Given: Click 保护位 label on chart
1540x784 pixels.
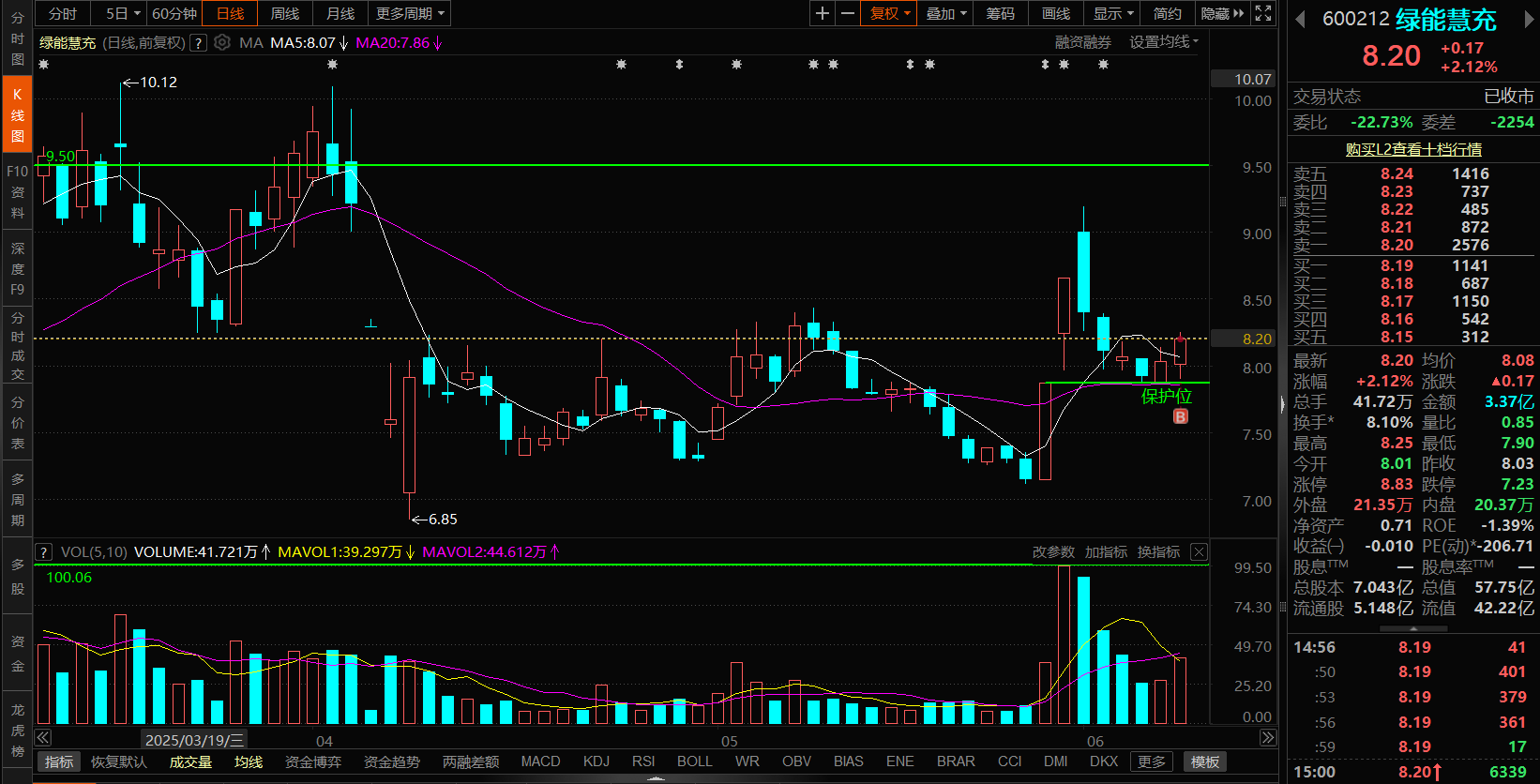Looking at the screenshot, I should tap(1166, 397).
